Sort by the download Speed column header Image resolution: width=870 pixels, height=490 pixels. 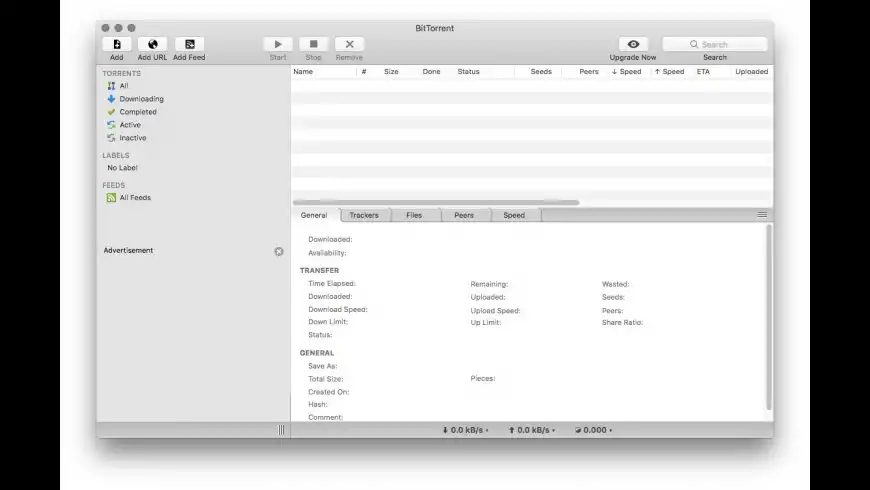coord(627,72)
